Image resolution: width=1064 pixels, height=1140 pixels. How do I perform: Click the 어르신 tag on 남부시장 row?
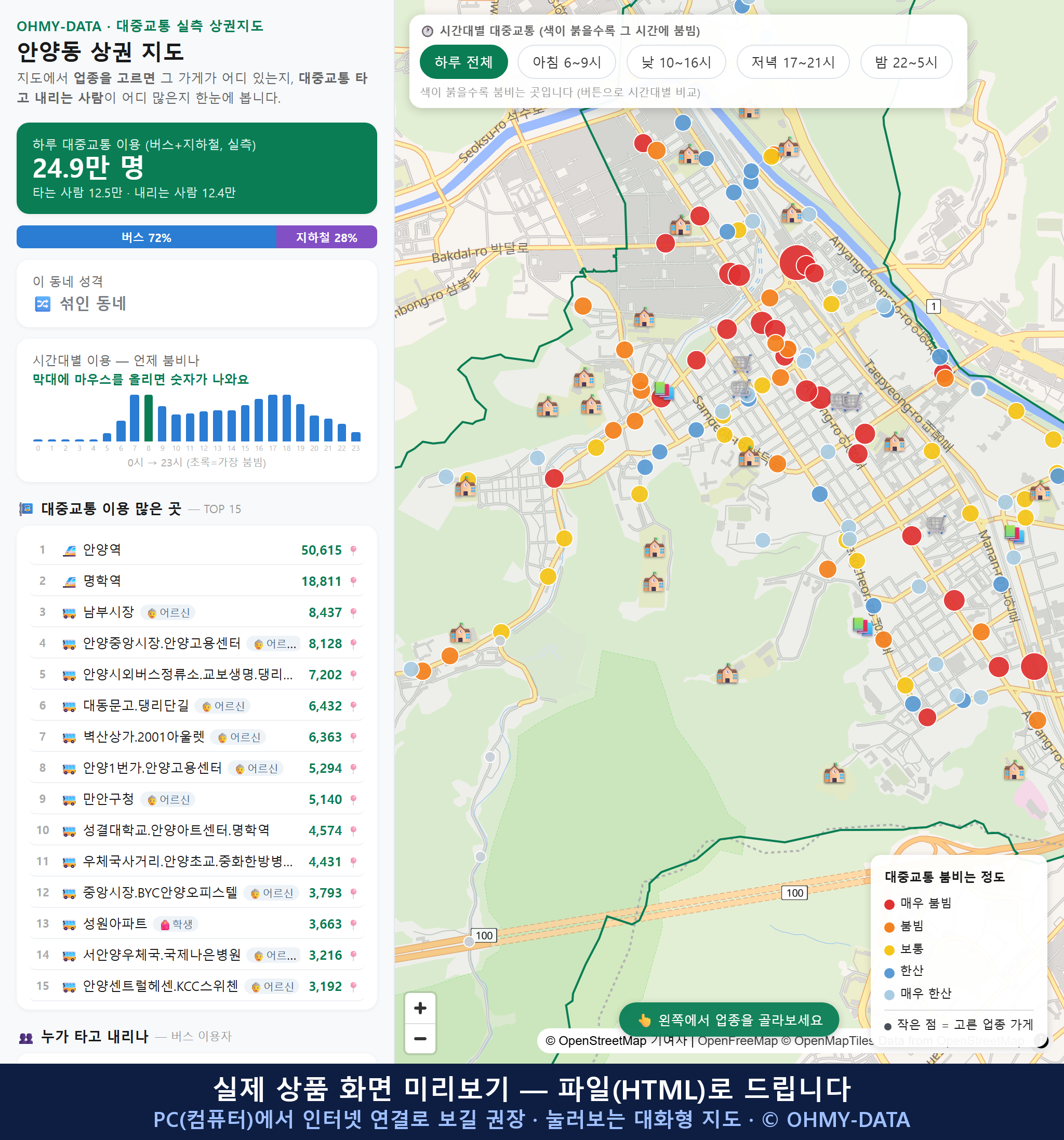pyautogui.click(x=169, y=612)
